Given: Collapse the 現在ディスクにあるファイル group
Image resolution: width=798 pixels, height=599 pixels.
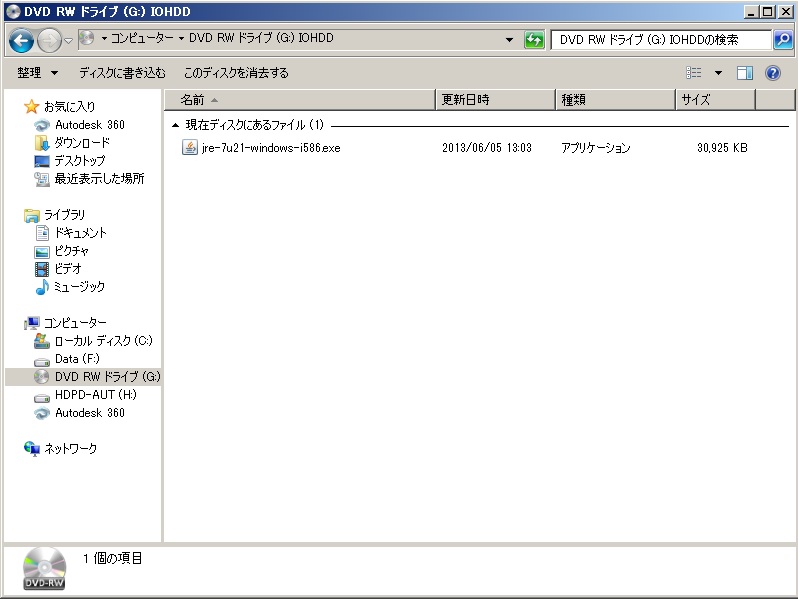Looking at the screenshot, I should [x=176, y=125].
